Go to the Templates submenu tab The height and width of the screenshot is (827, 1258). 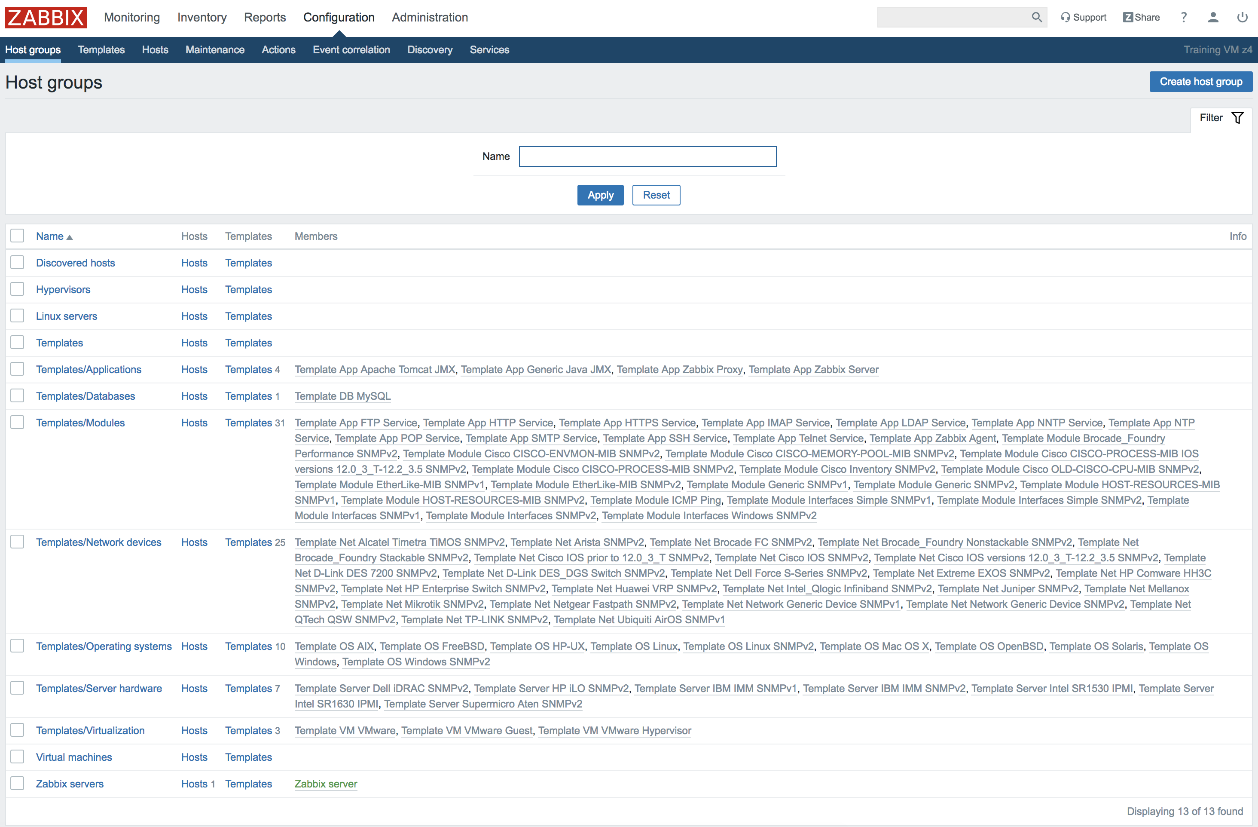pyautogui.click(x=101, y=50)
